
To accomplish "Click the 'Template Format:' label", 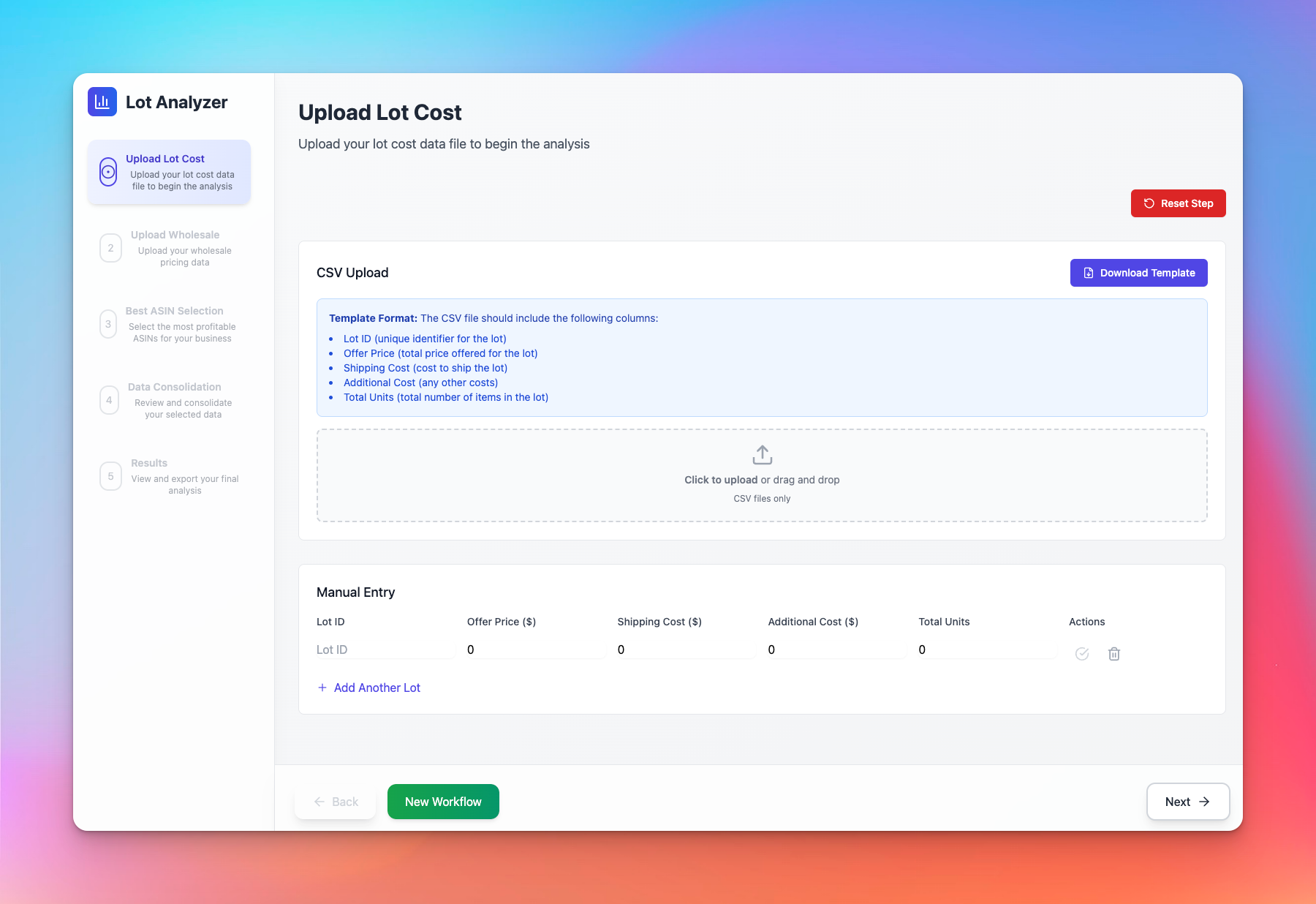I will 373,318.
